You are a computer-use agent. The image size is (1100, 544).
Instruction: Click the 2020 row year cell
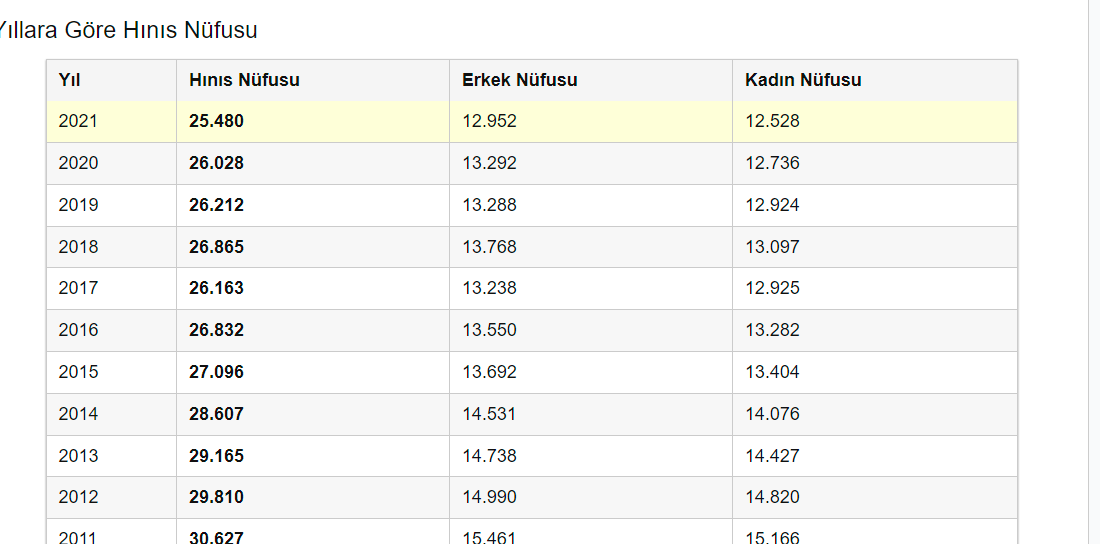tap(78, 163)
